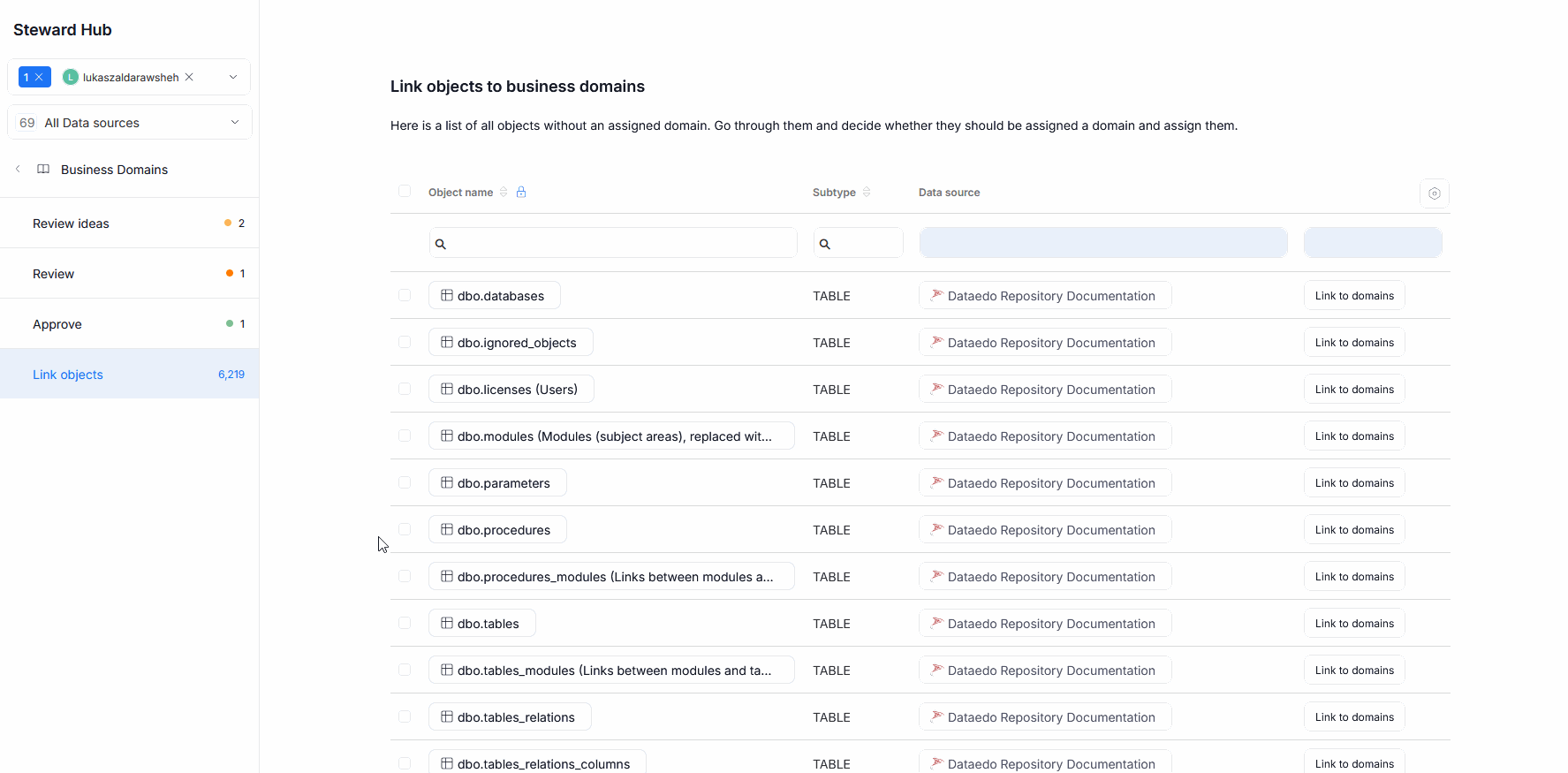The image size is (1568, 773).
Task: Open the table column settings gear
Action: [x=1435, y=193]
